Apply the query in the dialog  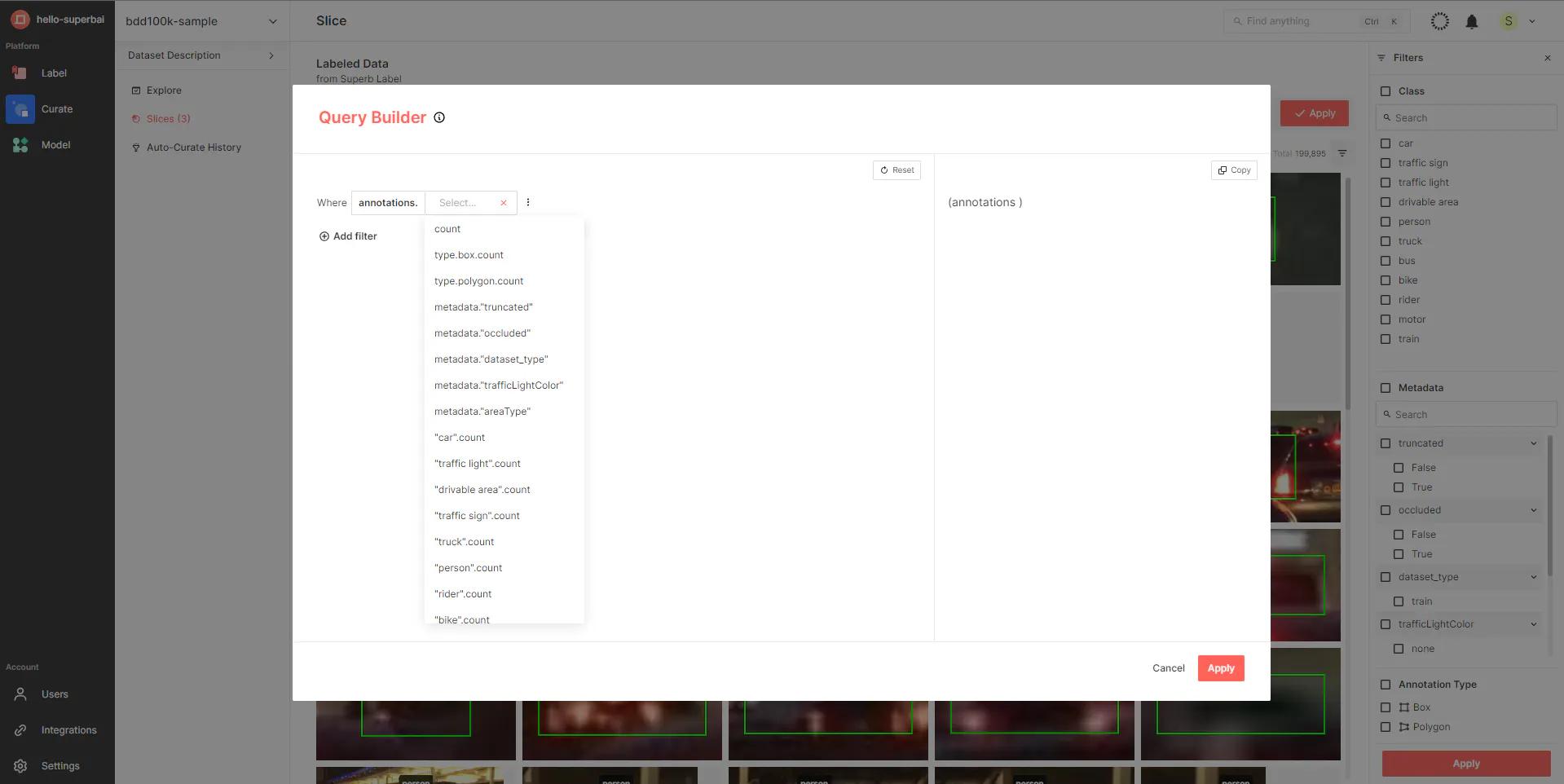1221,668
